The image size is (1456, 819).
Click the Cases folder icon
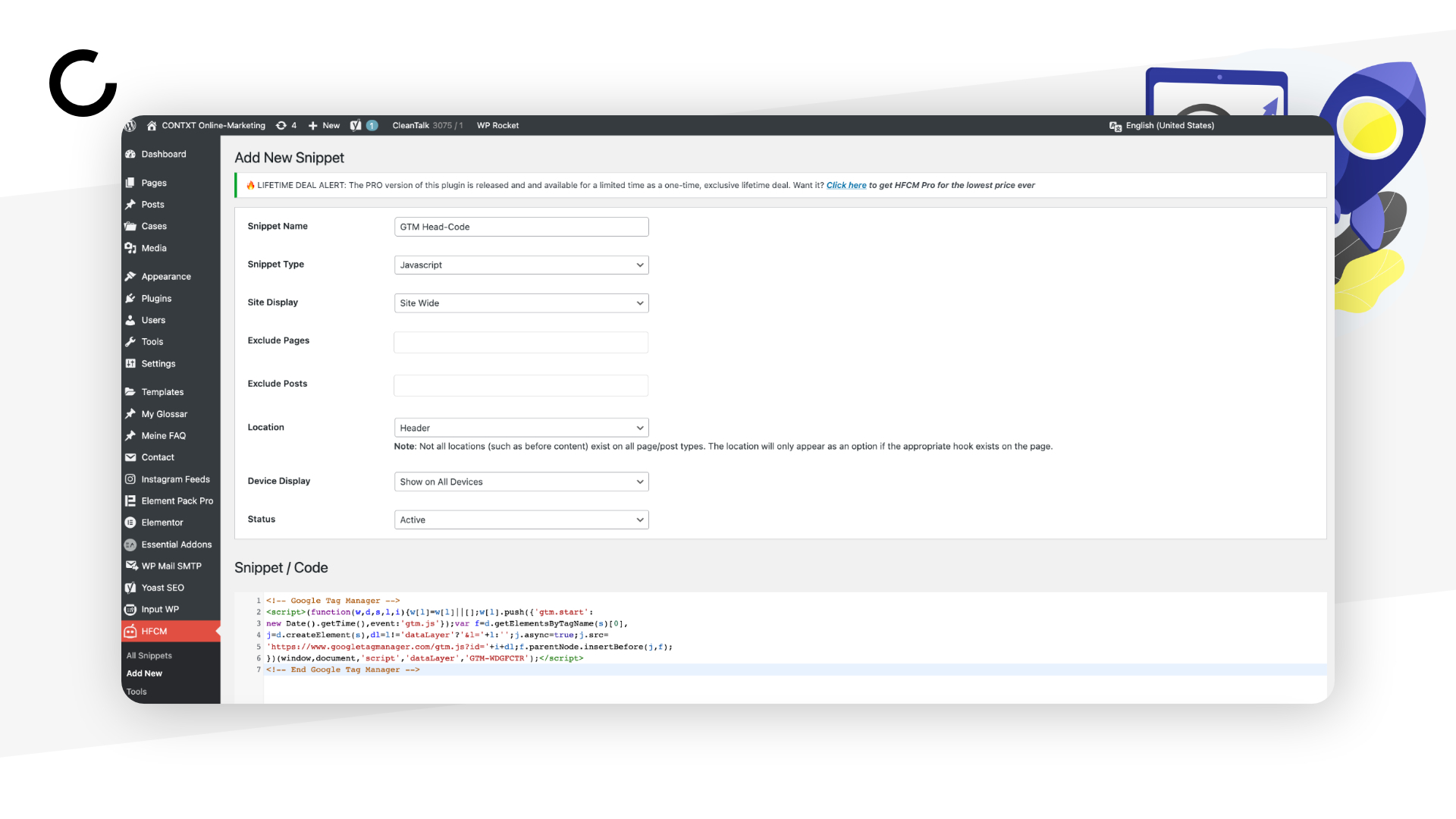tap(130, 226)
